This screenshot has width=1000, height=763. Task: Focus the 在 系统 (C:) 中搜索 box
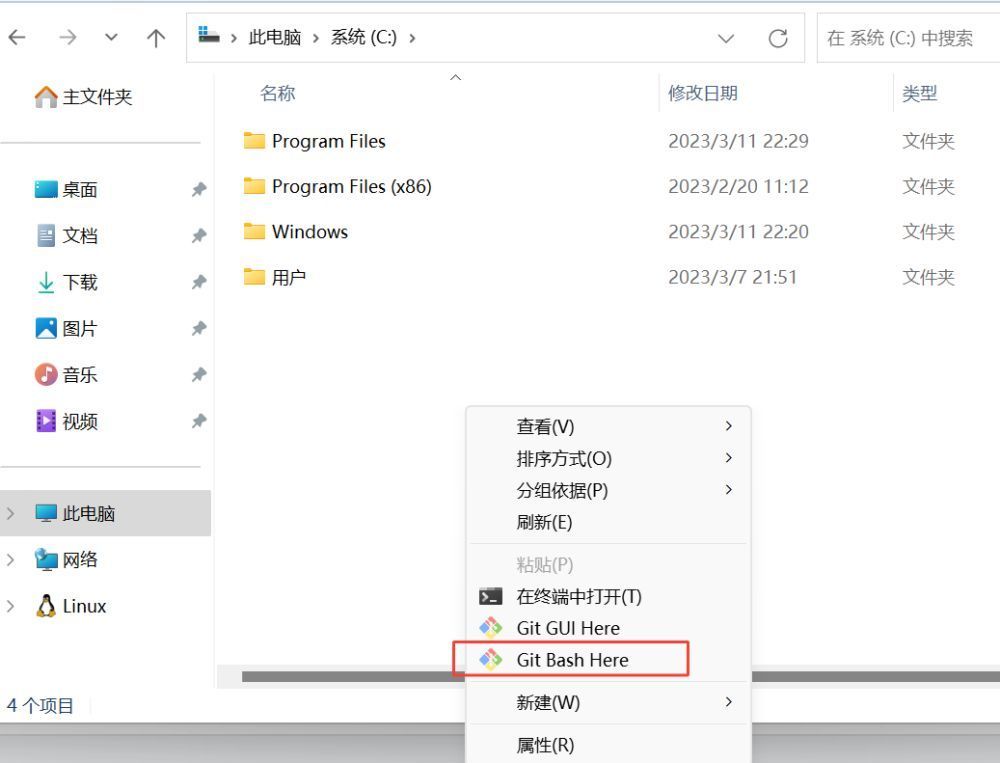[908, 38]
